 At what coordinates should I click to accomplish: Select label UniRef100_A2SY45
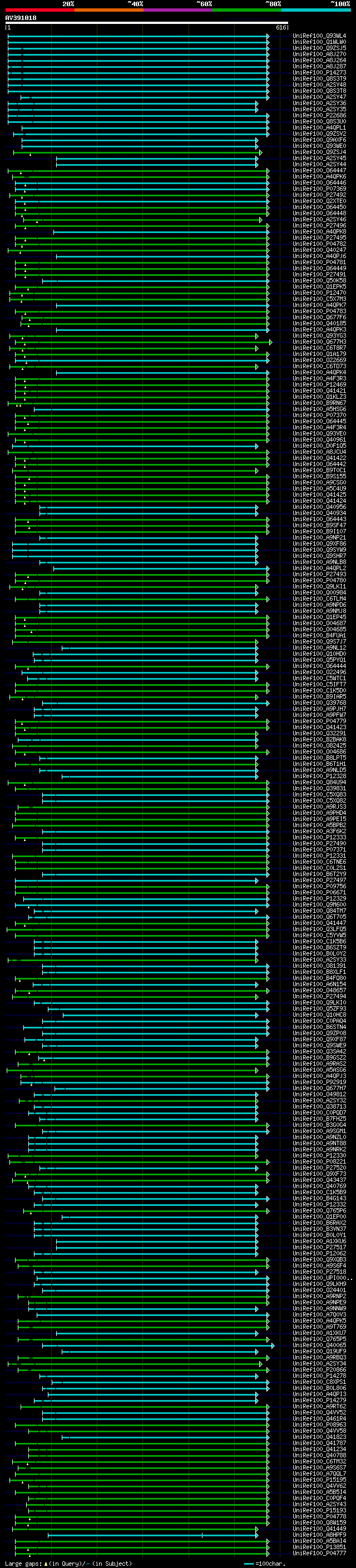(319, 159)
